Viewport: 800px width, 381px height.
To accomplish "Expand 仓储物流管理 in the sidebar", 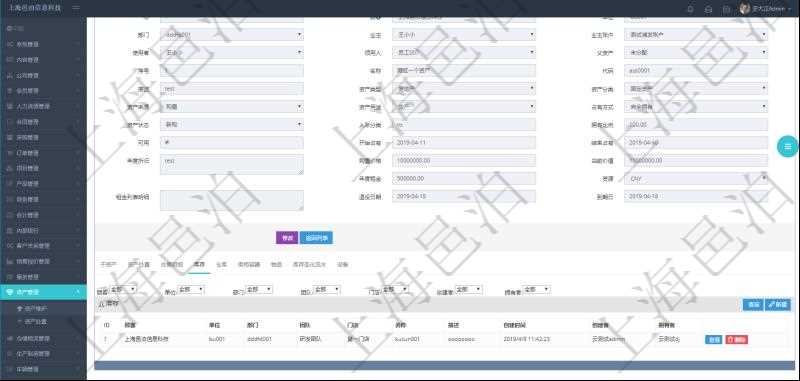I will click(x=43, y=338).
